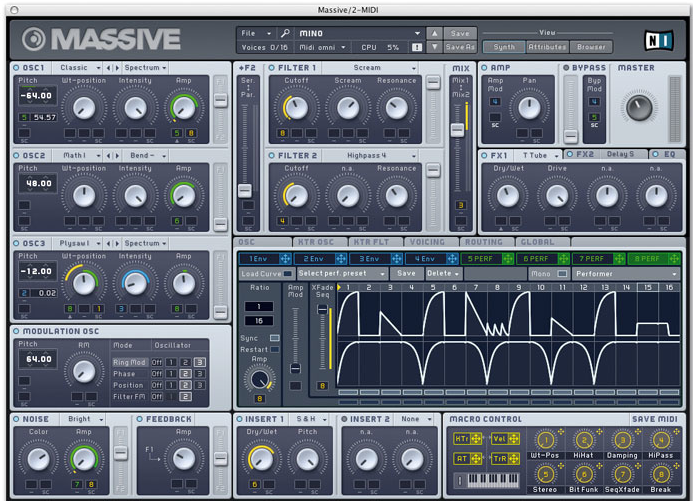
Task: Open the OSC1 Classic wavetable dropdown
Action: tap(80, 68)
